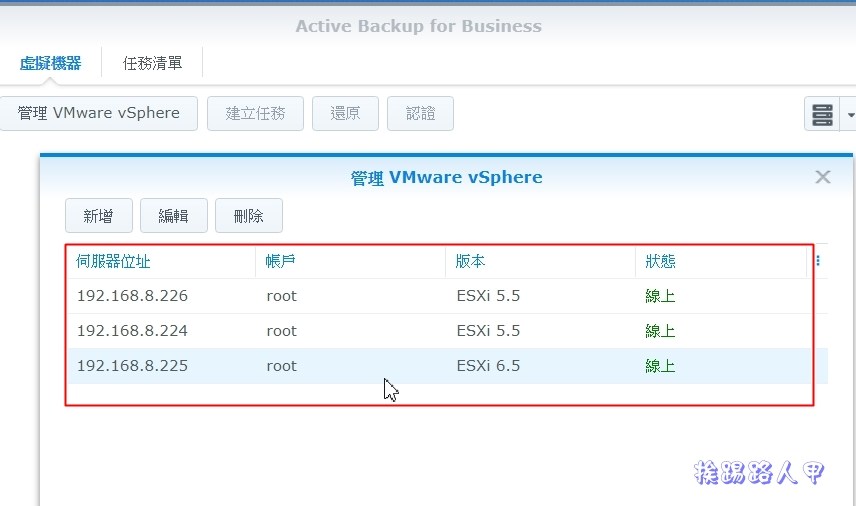
Task: Click the 管理 VMware vSphere button
Action: [x=99, y=113]
